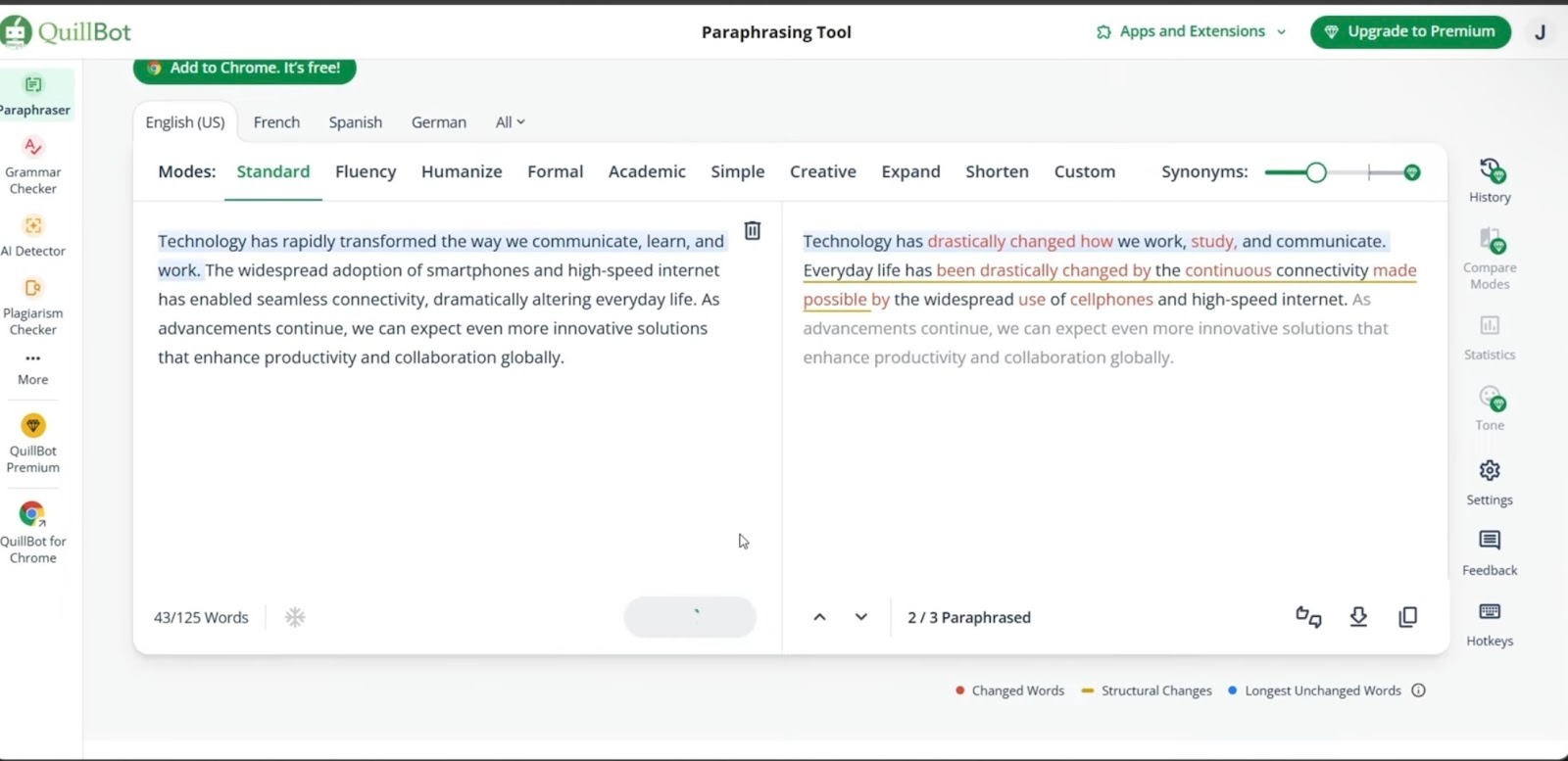The image size is (1568, 761).
Task: Select the Humanize mode
Action: tap(462, 171)
